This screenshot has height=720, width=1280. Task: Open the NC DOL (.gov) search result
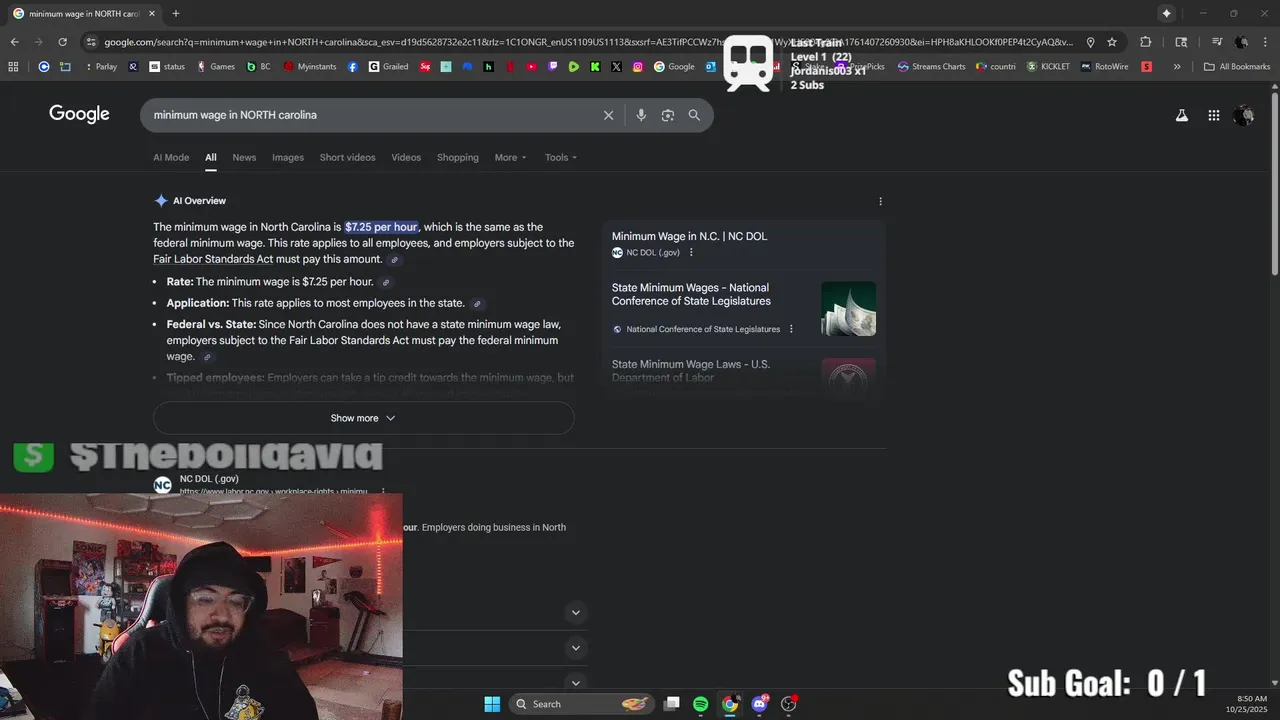[x=209, y=479]
